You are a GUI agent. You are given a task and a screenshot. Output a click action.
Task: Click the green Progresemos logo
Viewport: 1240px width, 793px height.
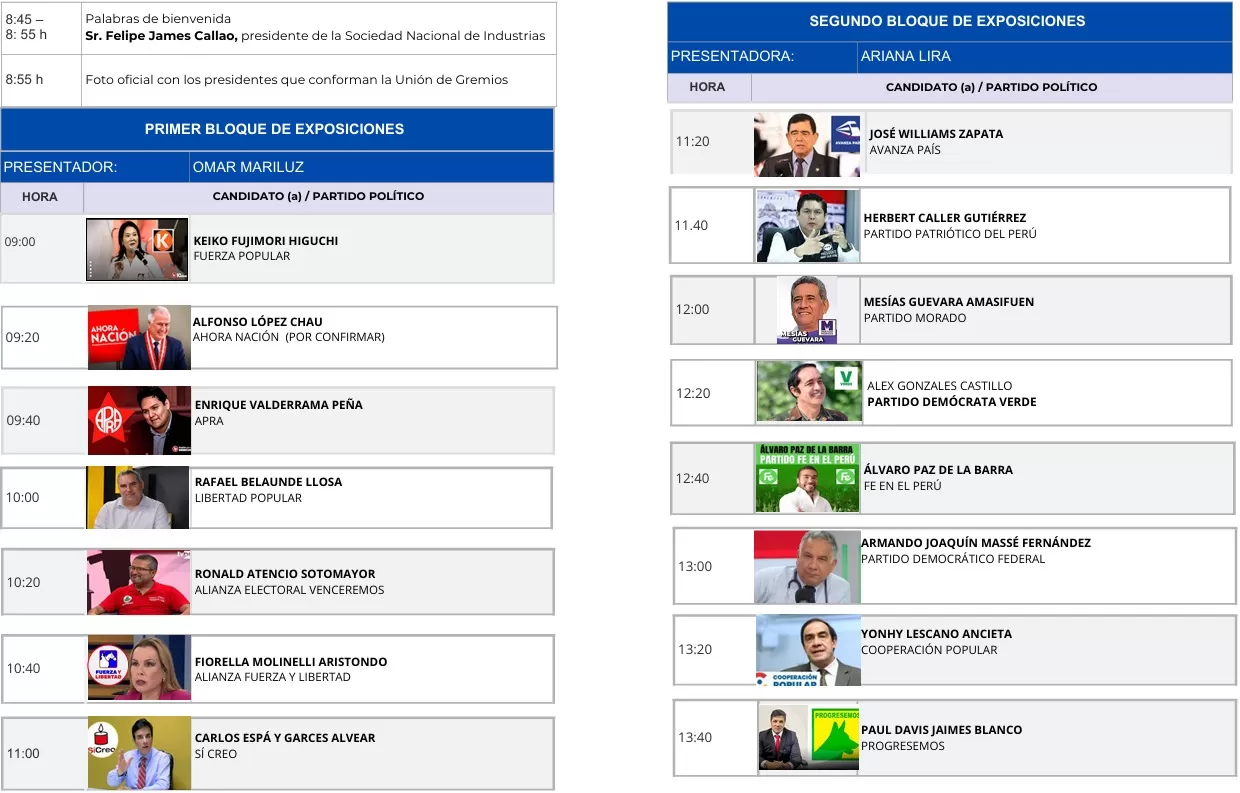pyautogui.click(x=836, y=737)
